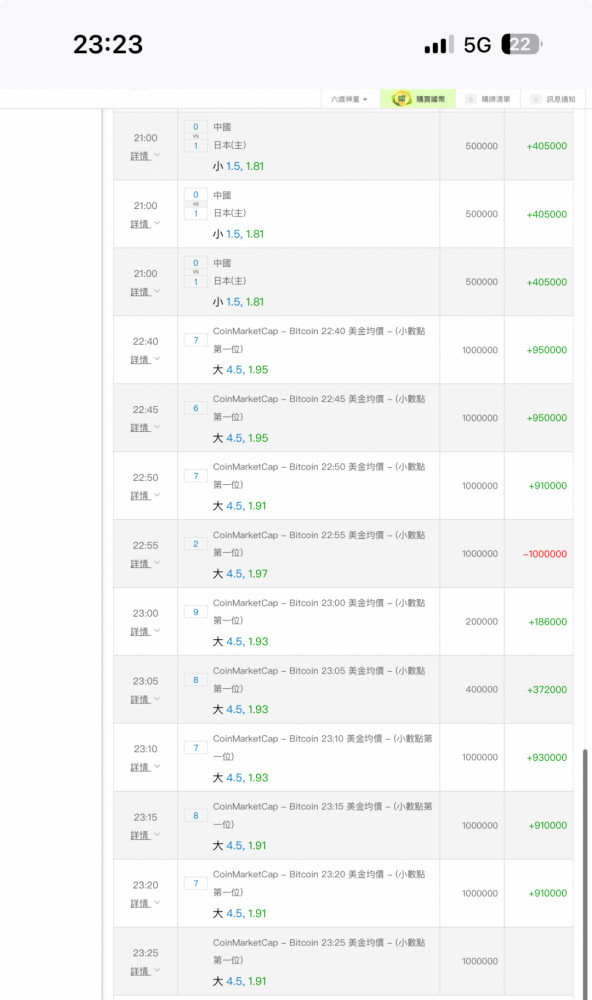
Task: Click the page's vertical scrollbar thumb
Action: click(585, 874)
